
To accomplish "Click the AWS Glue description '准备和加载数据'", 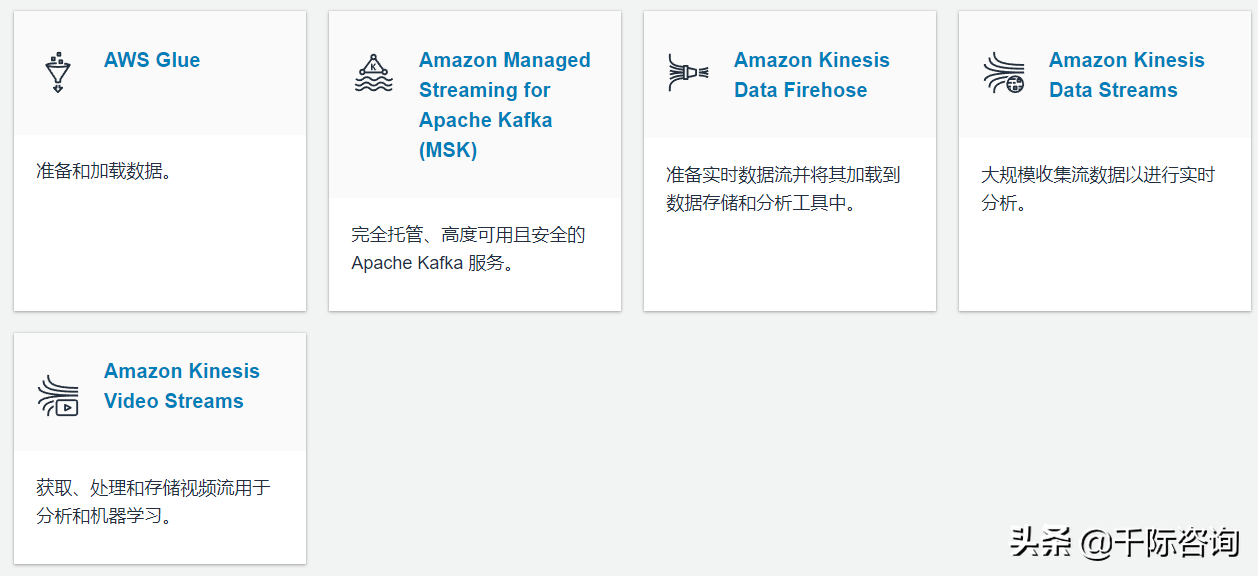I will [x=105, y=170].
